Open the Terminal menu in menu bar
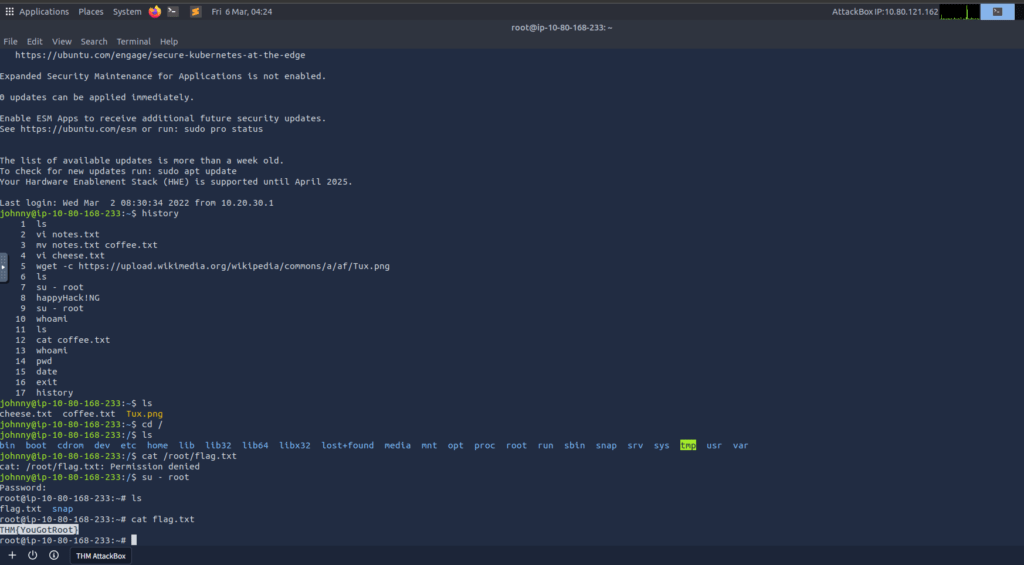The height and width of the screenshot is (565, 1024). (133, 42)
